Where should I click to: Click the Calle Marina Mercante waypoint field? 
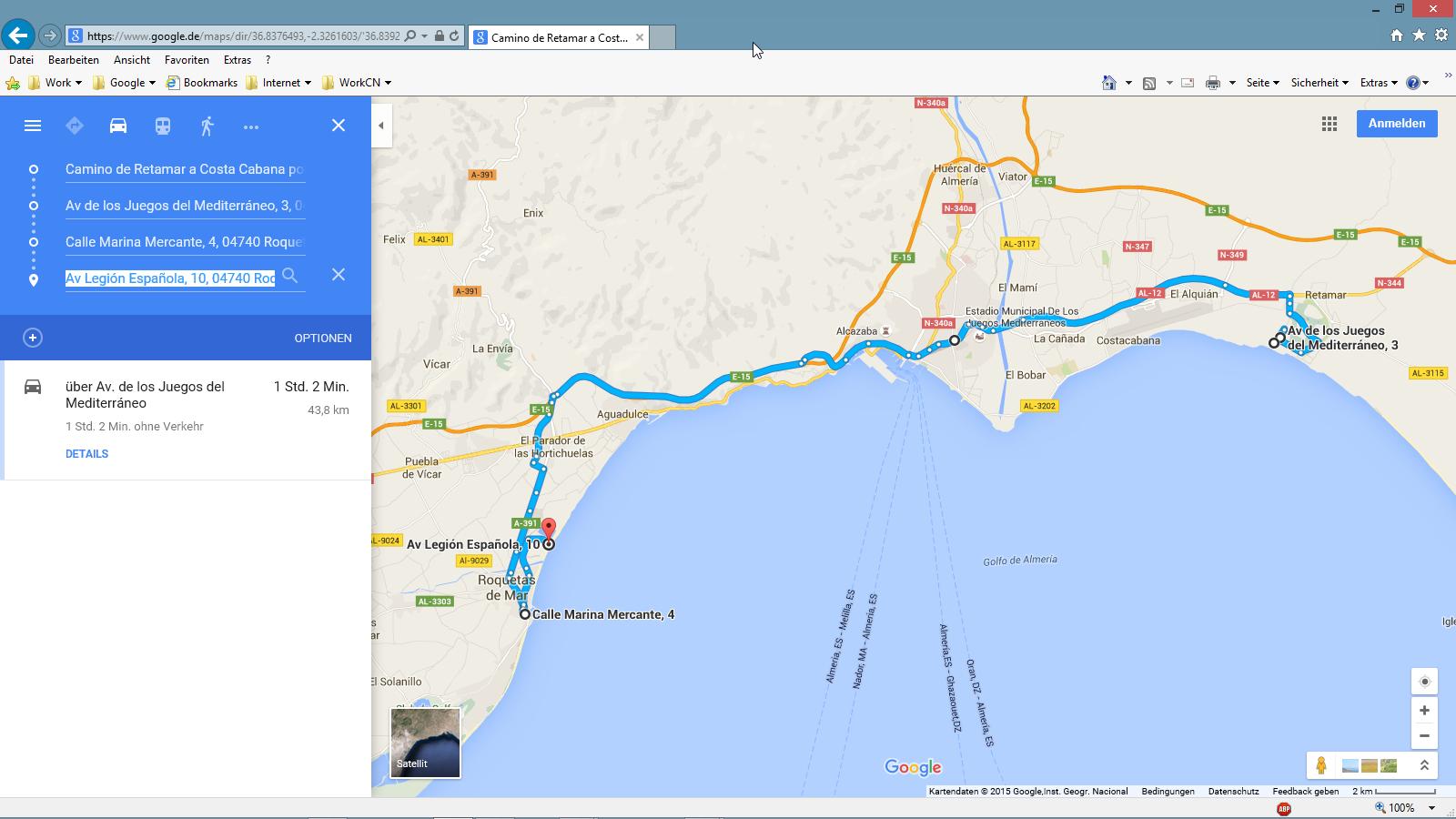click(185, 242)
